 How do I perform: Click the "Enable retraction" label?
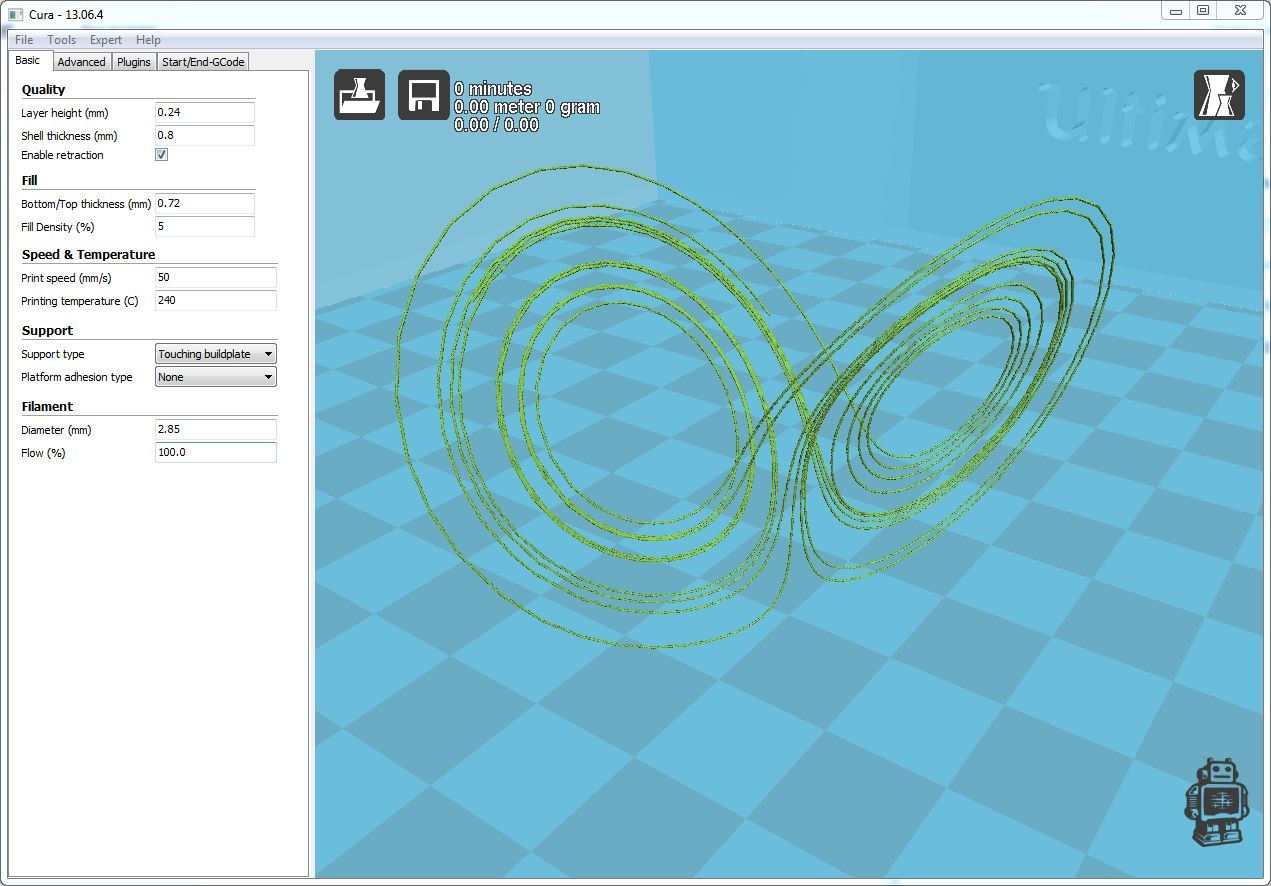click(62, 155)
